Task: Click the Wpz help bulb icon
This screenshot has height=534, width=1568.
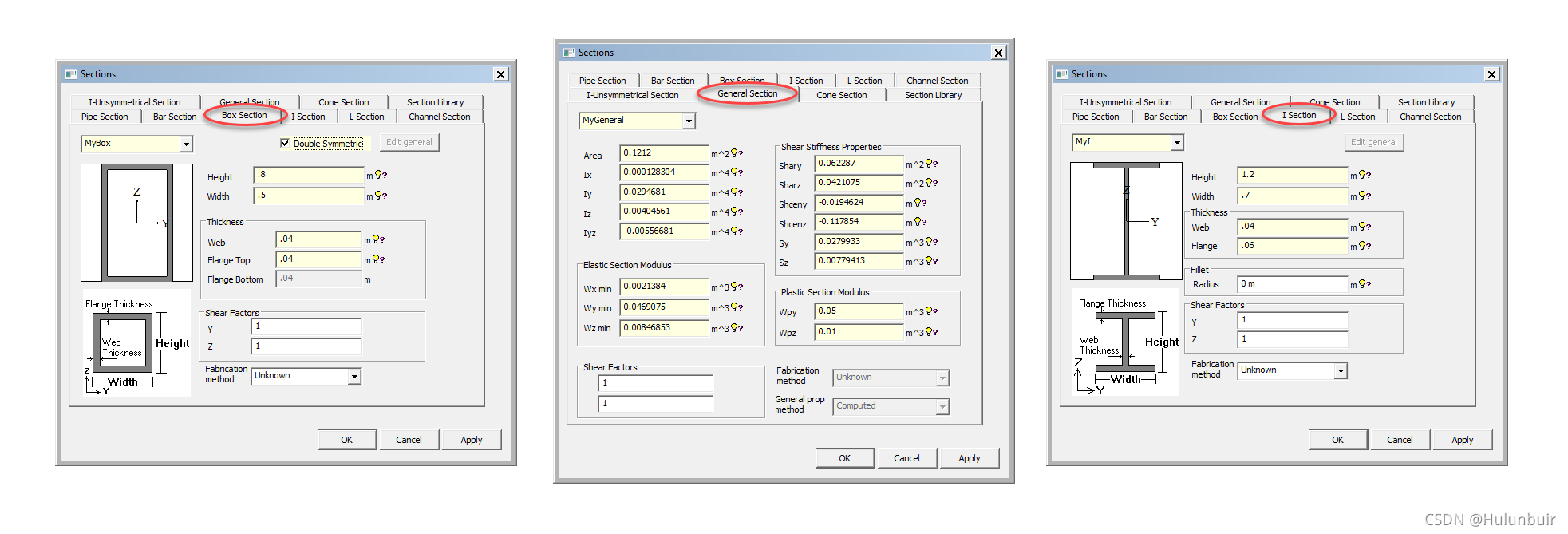Action: point(932,332)
